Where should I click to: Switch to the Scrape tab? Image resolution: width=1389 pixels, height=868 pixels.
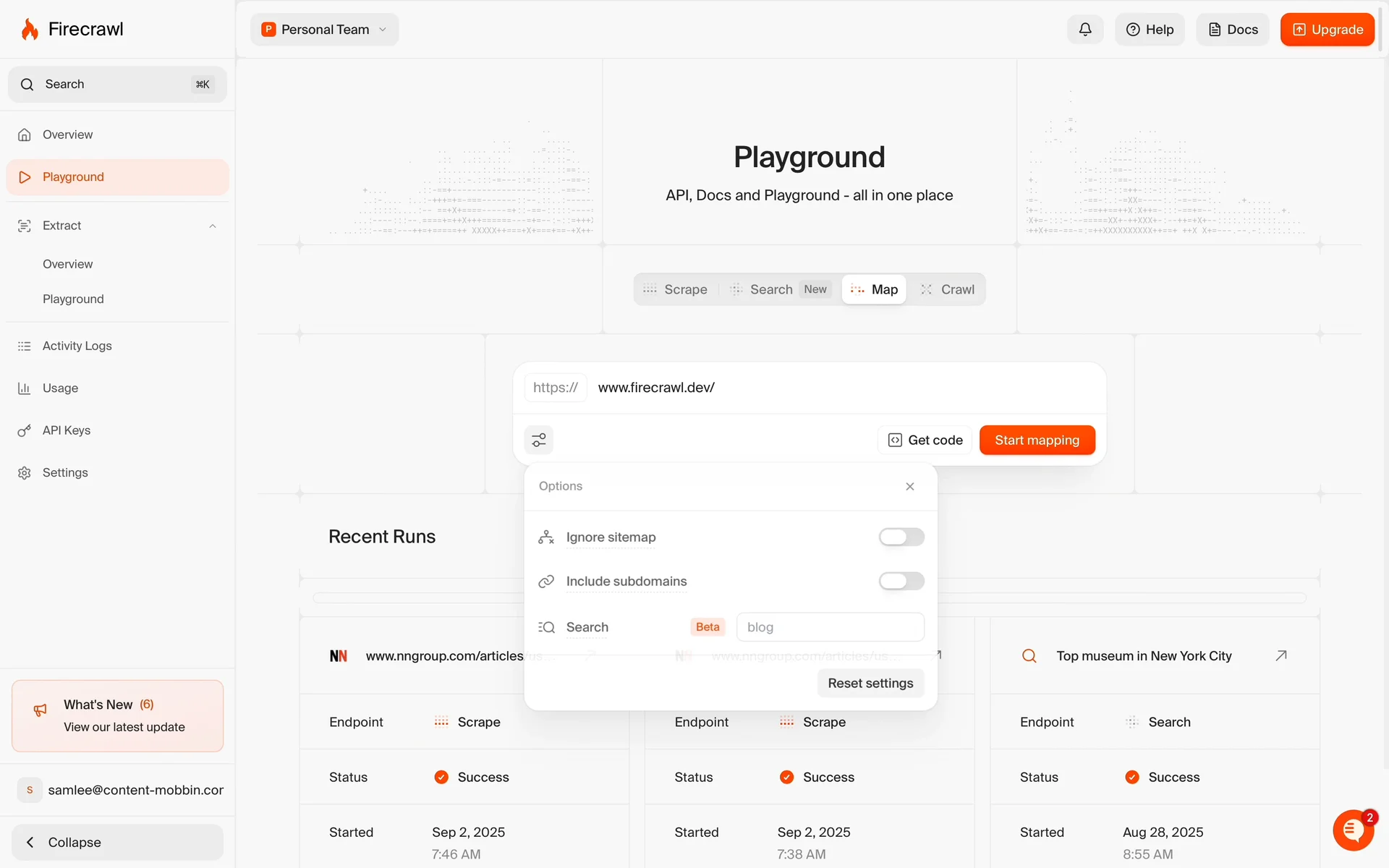pyautogui.click(x=676, y=289)
